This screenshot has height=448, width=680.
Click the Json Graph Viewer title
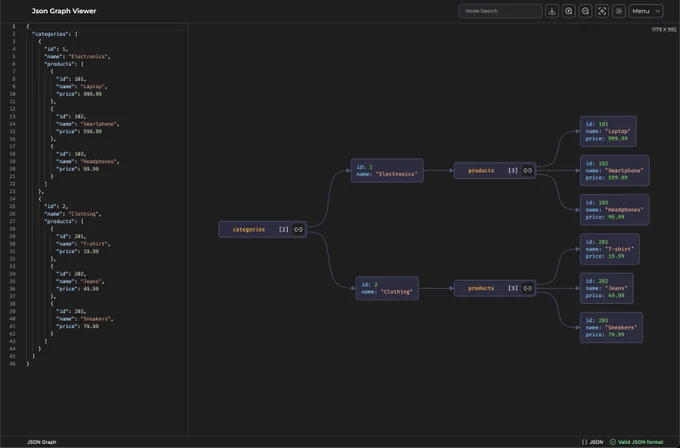pos(64,11)
